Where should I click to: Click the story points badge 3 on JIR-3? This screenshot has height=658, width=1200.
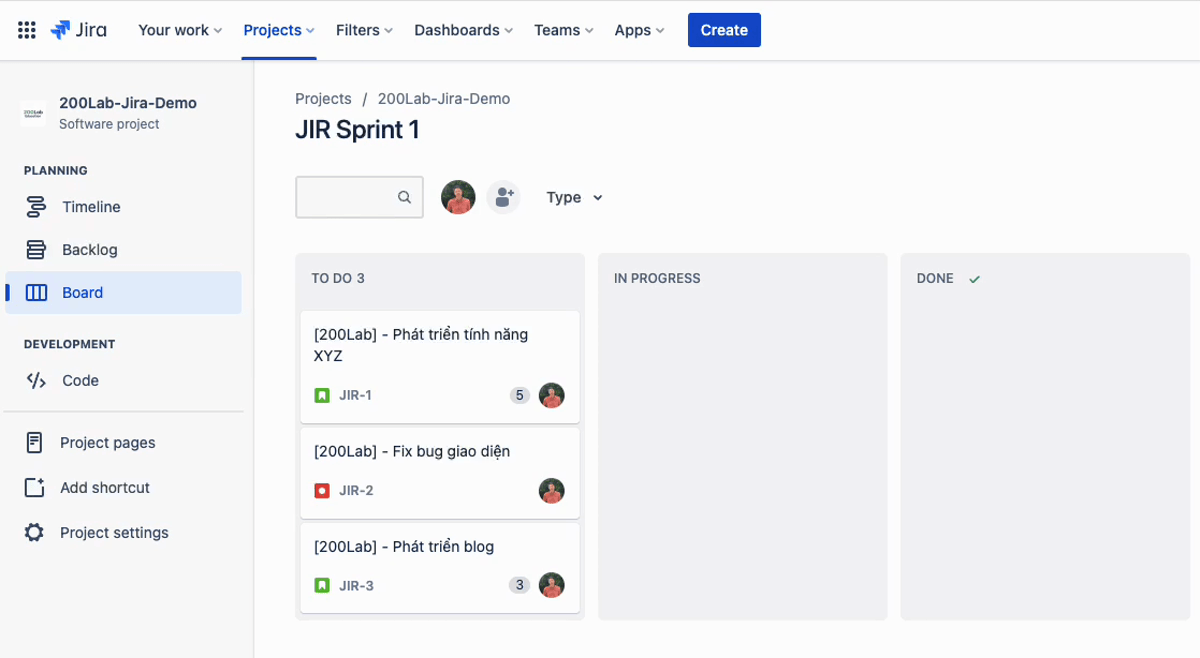tap(519, 585)
